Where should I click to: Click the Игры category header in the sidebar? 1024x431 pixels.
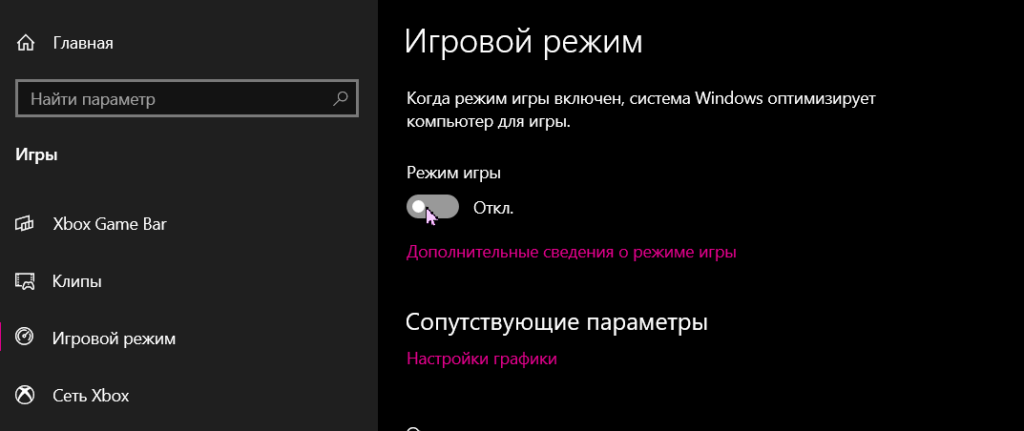click(37, 154)
